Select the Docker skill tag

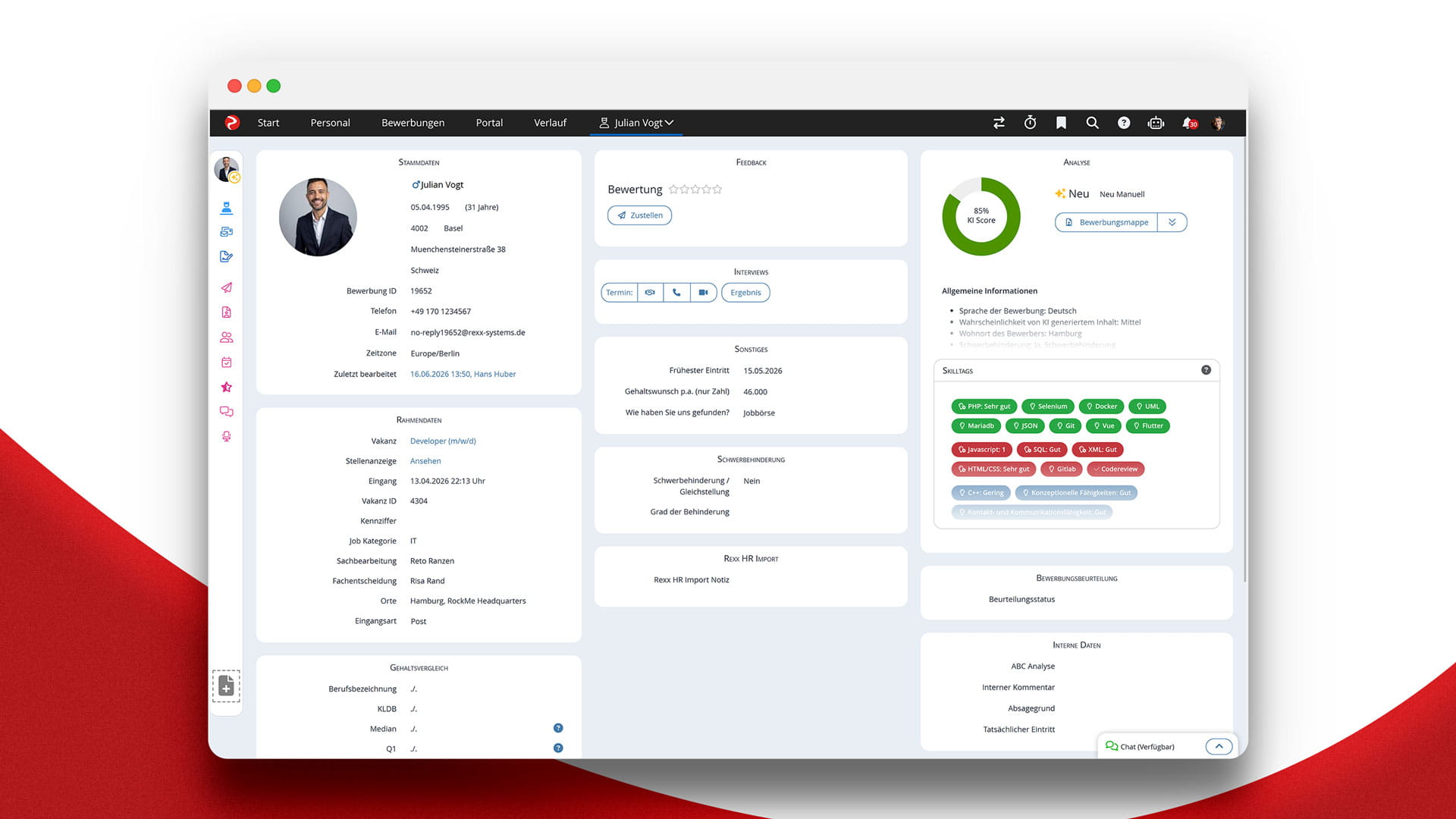[1101, 406]
